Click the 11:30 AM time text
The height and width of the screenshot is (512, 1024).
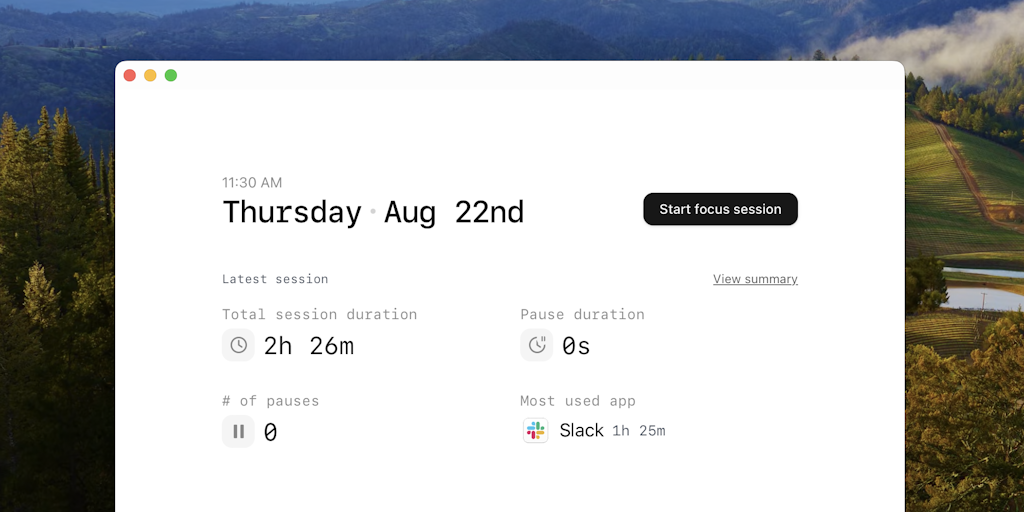[252, 183]
